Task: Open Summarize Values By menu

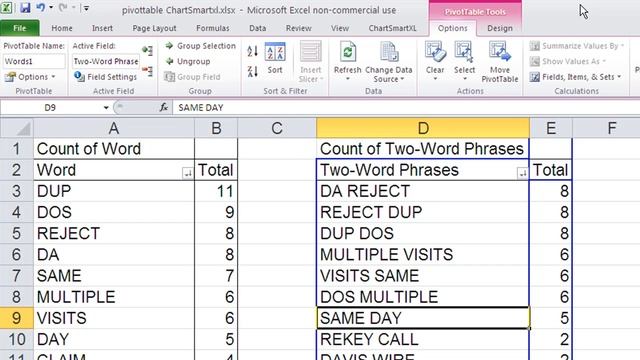Action: click(x=577, y=46)
